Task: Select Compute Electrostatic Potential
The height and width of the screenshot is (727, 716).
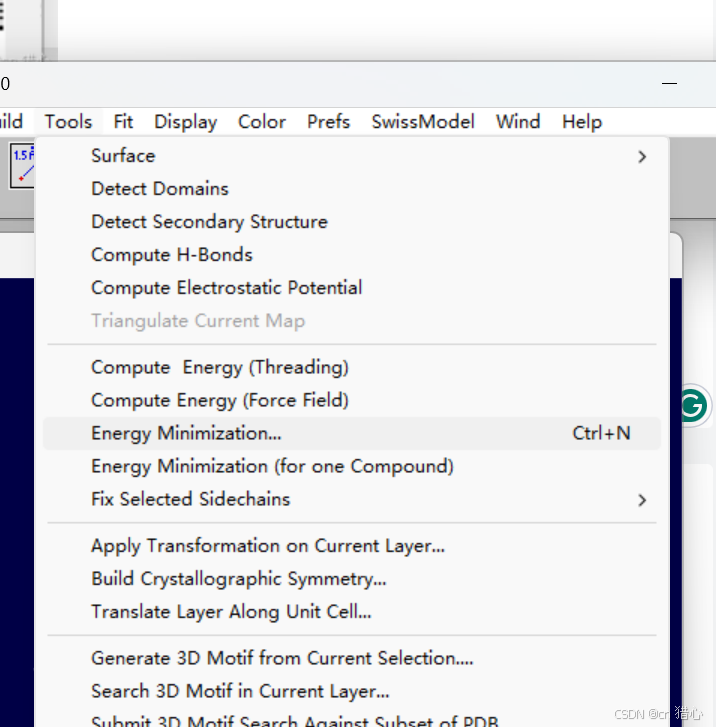Action: [x=352, y=288]
